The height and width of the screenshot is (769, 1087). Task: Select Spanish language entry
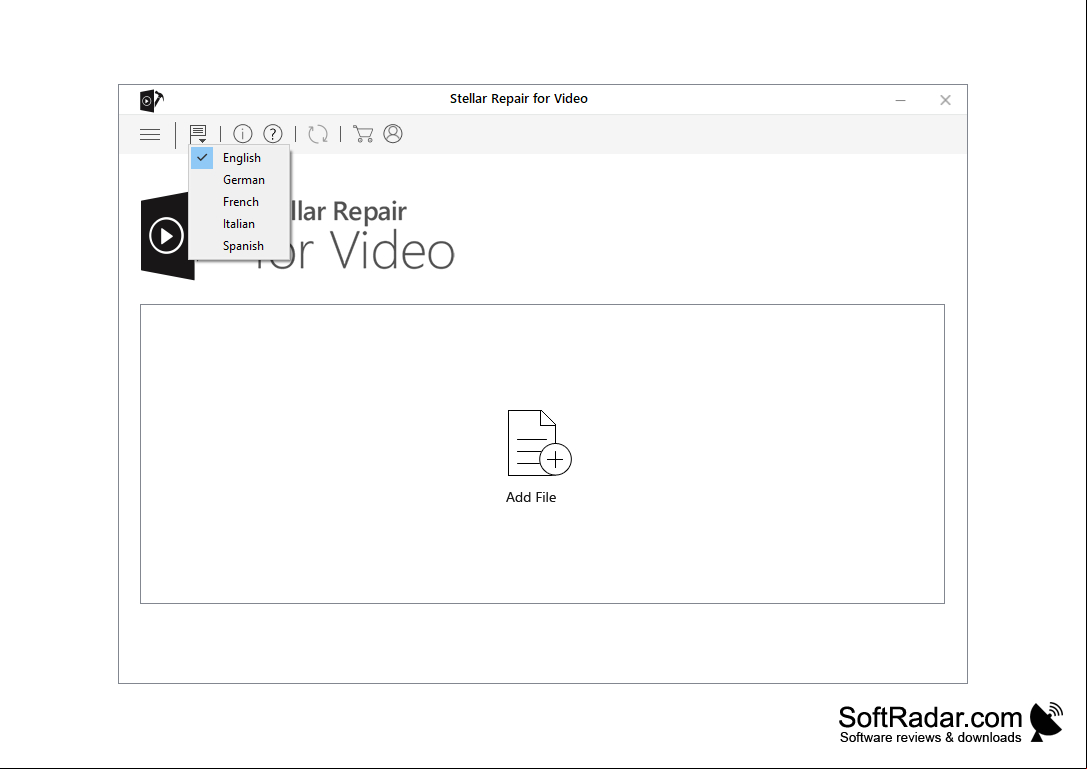click(x=239, y=246)
